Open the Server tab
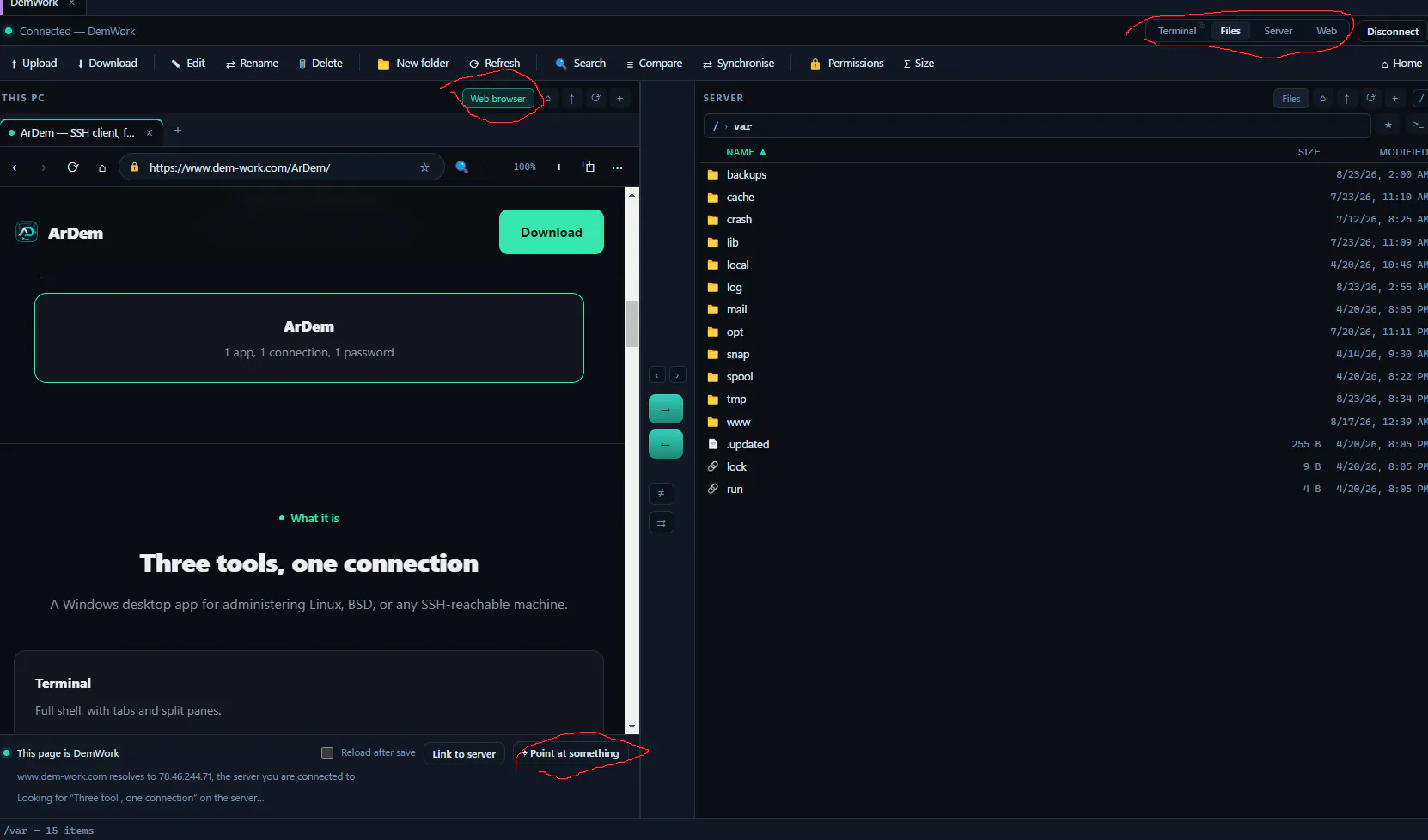1428x840 pixels. (1278, 31)
